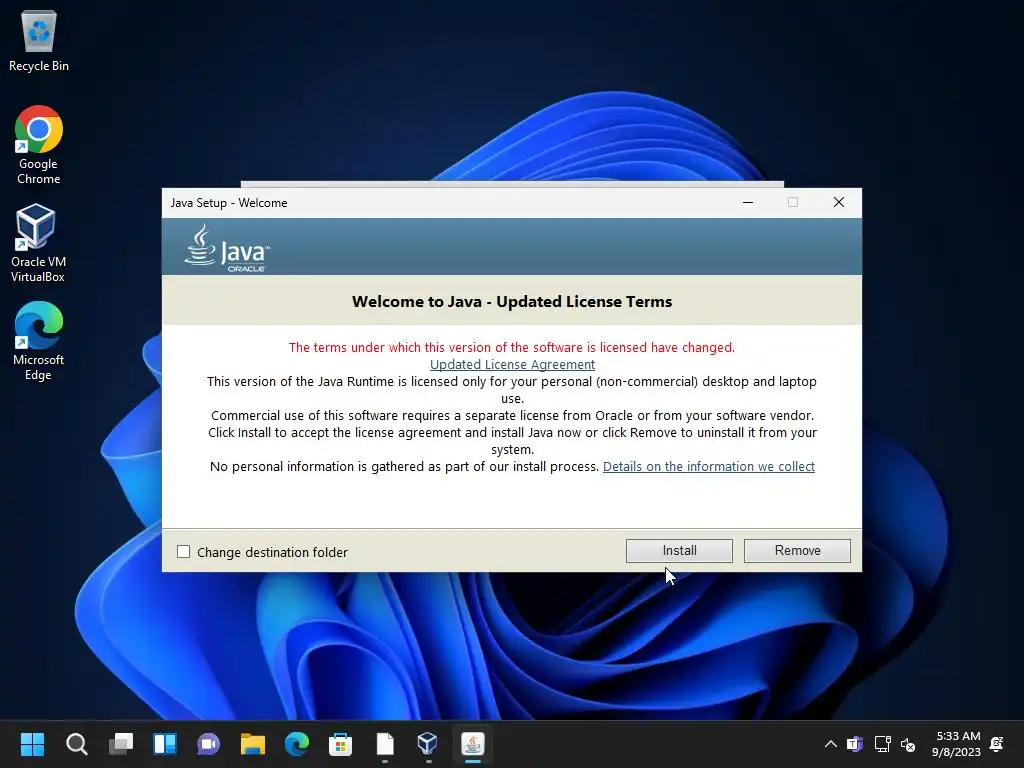
Task: Open the clock showing 5:33 AM
Action: point(957,744)
